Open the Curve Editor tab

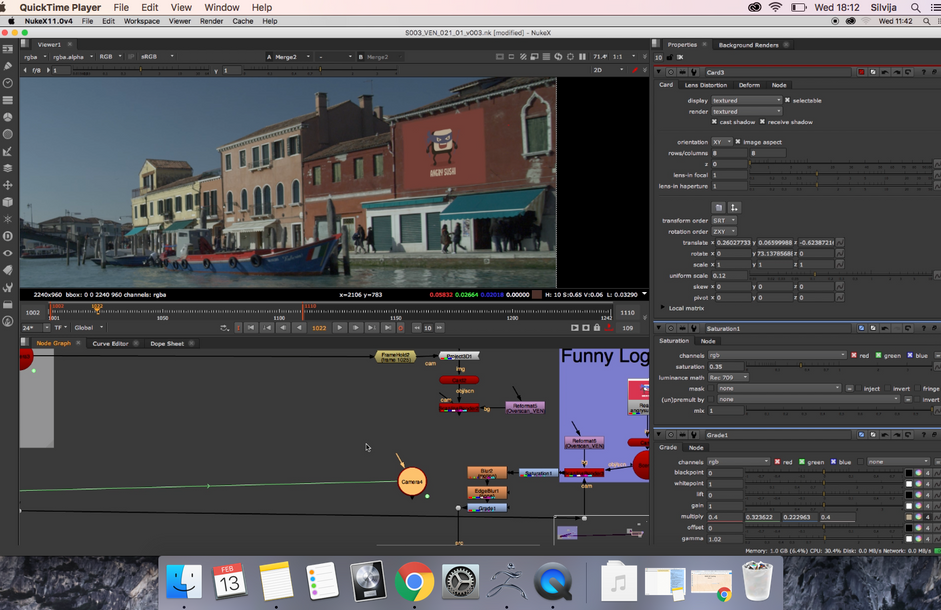point(109,343)
